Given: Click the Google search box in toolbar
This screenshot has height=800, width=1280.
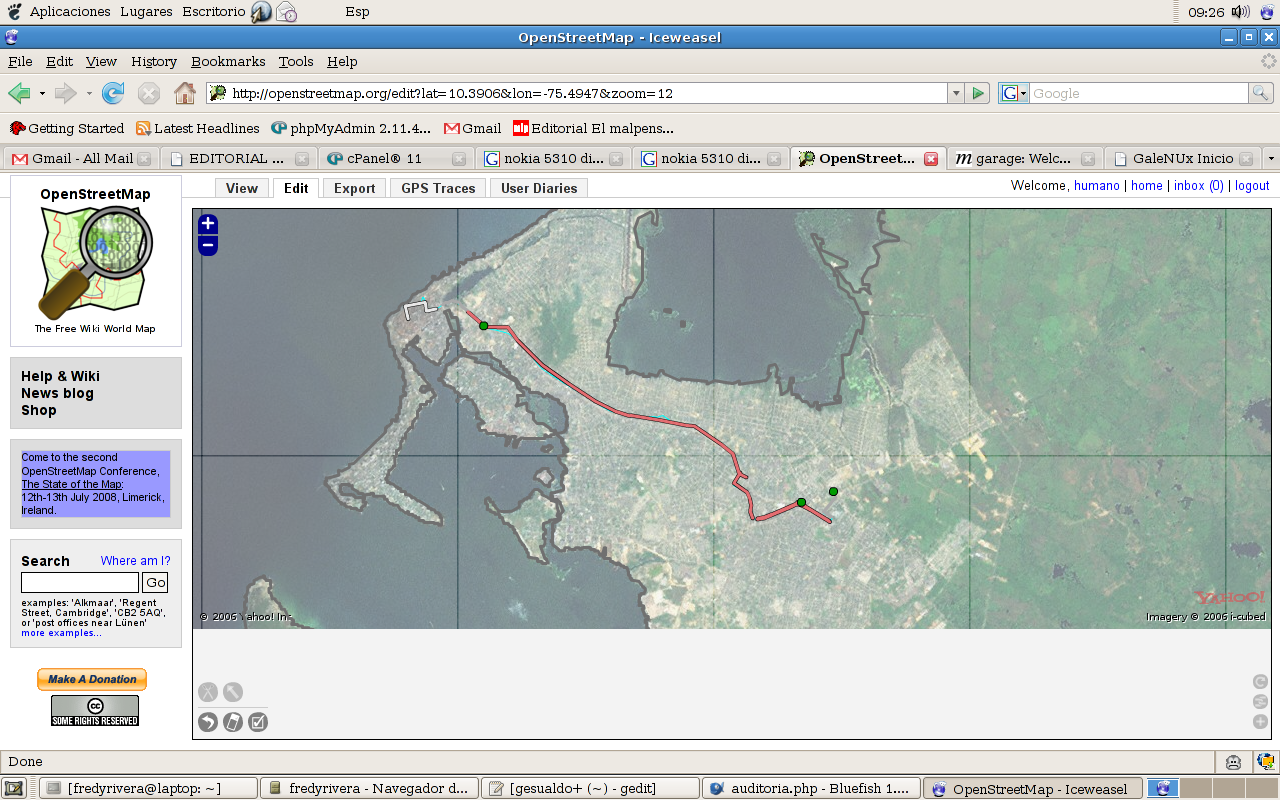Looking at the screenshot, I should pos(1140,93).
